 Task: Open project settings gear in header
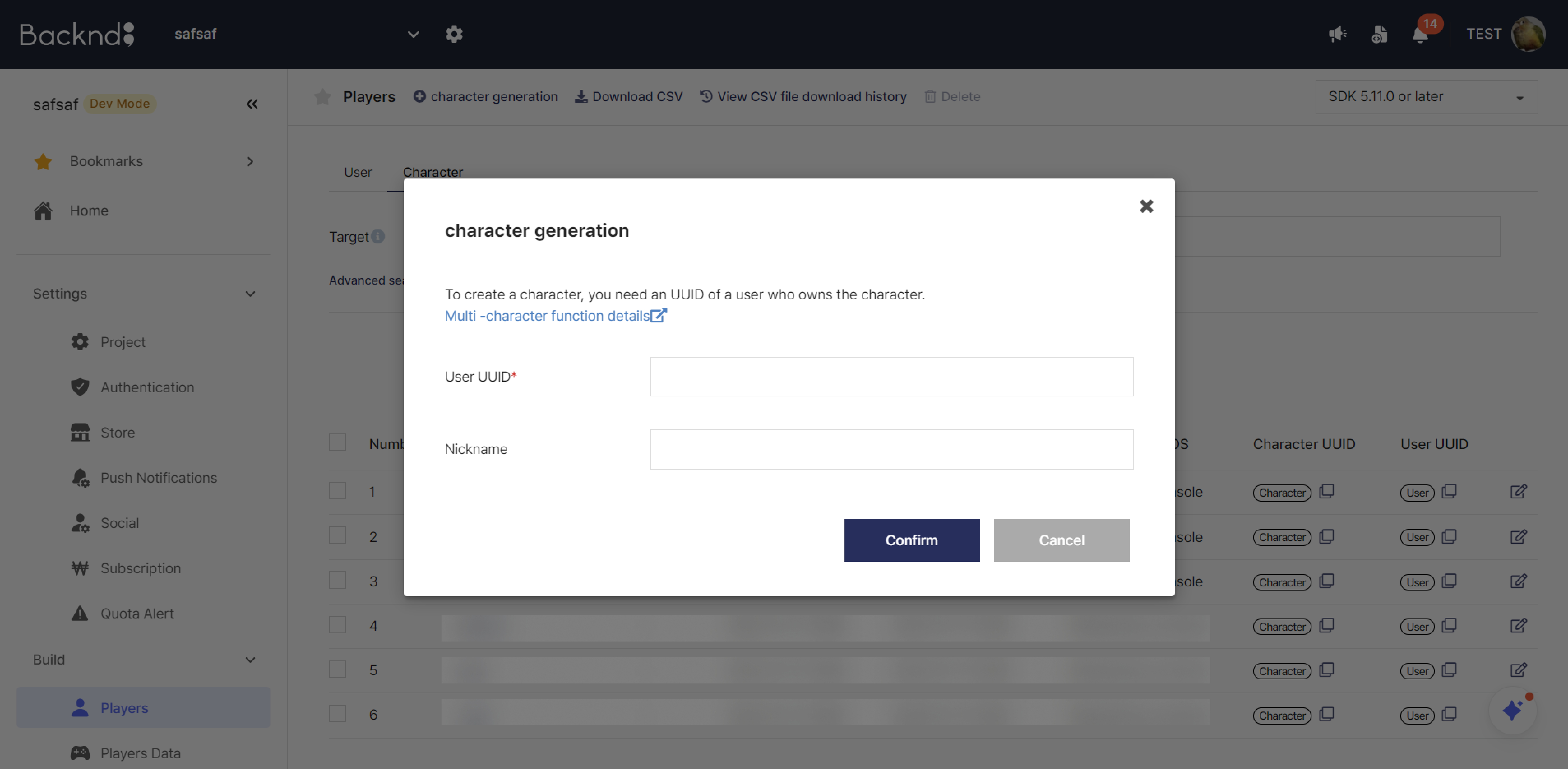coord(454,34)
